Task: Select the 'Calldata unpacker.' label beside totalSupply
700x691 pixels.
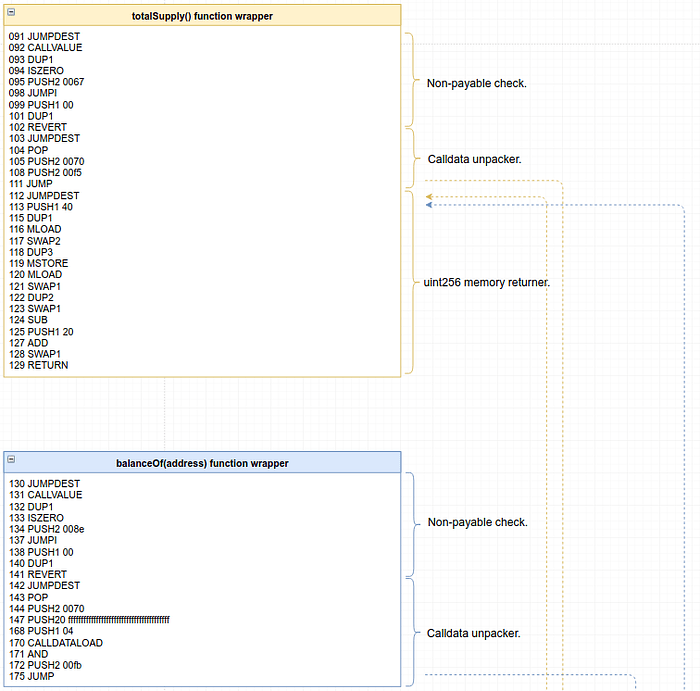Action: pyautogui.click(x=475, y=159)
